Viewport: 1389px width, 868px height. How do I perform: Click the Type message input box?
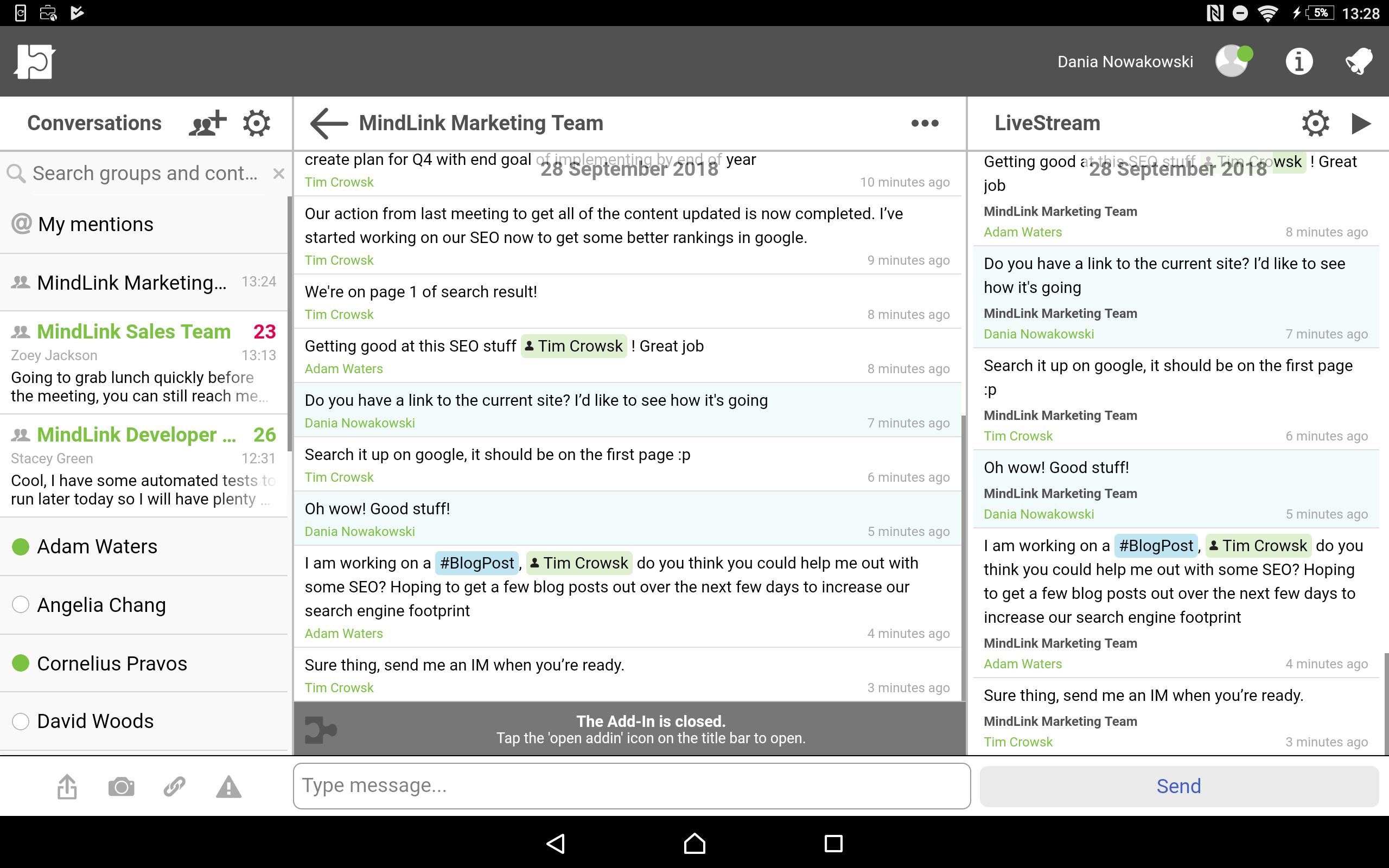pos(632,786)
